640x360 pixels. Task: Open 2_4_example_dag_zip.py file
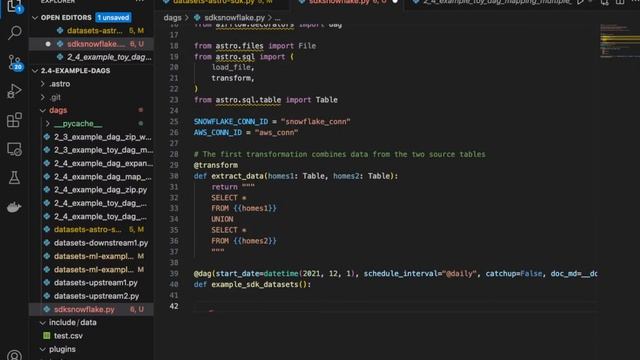click(x=100, y=190)
